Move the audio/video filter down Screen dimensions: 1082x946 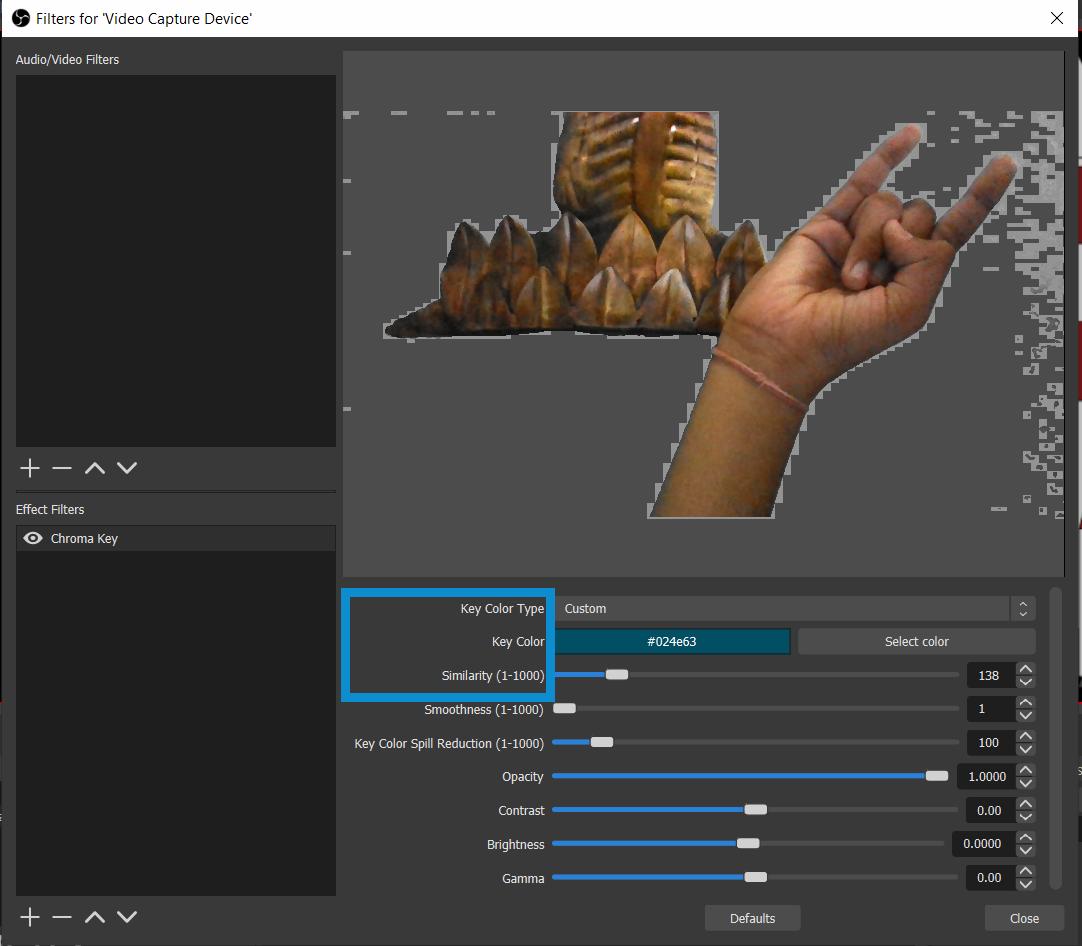tap(126, 467)
